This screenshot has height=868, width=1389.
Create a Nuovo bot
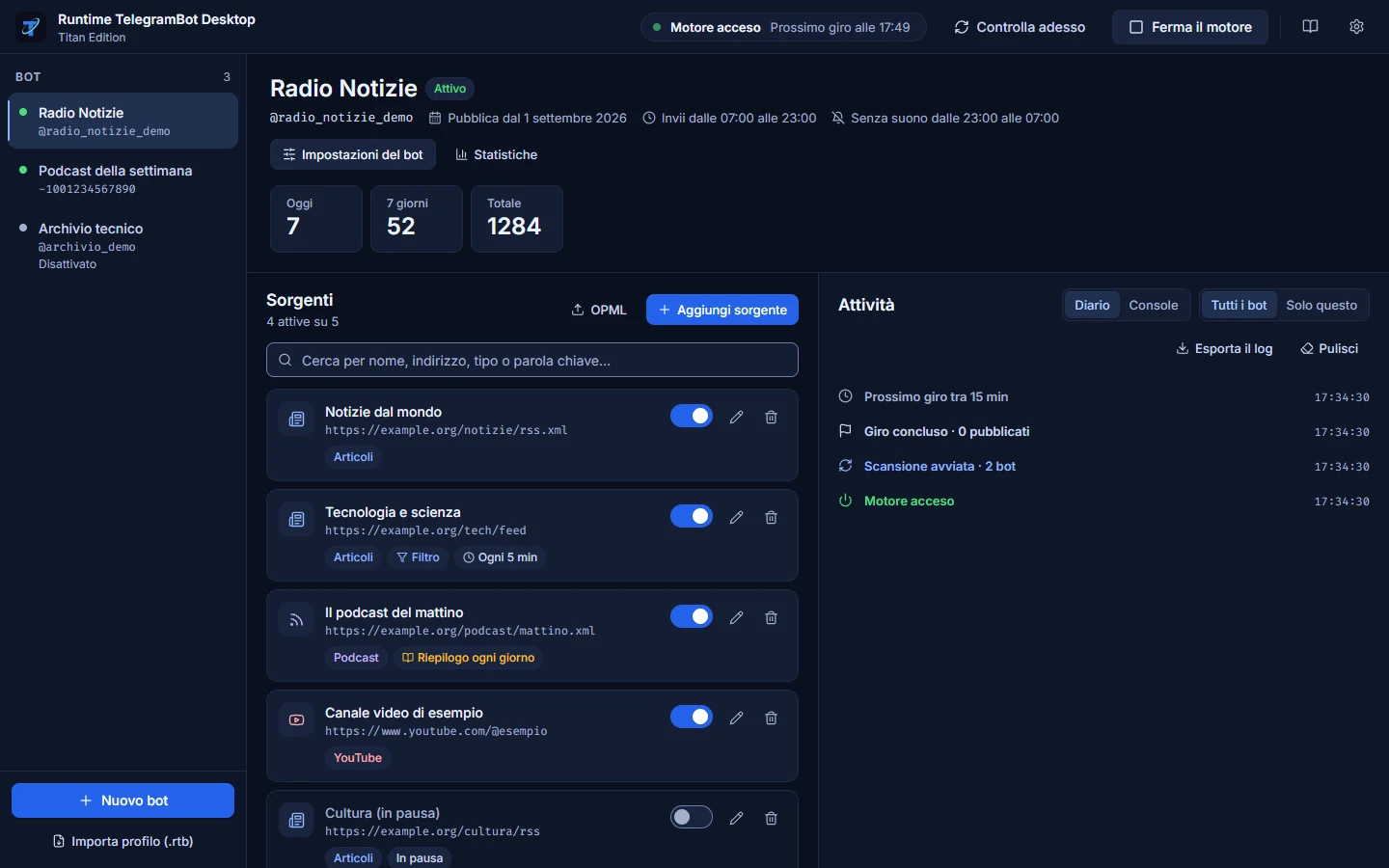[123, 800]
